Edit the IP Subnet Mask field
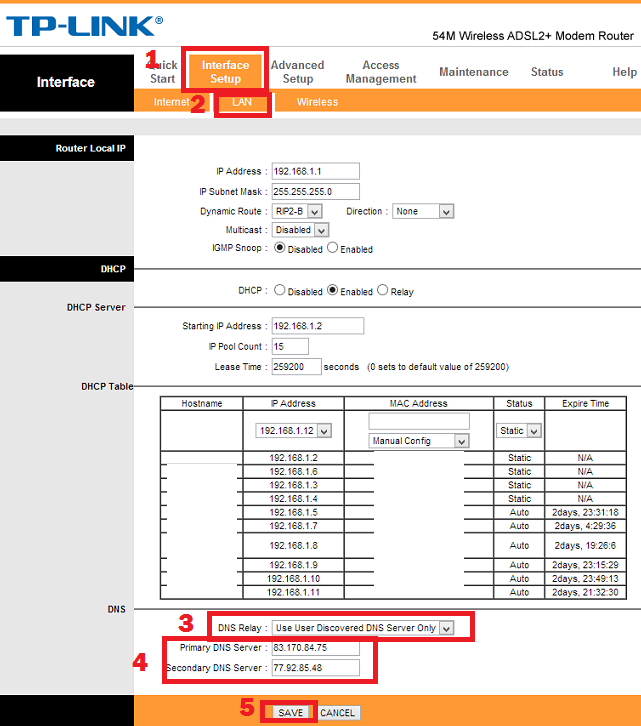Viewport: 641px width, 726px height. click(x=315, y=192)
